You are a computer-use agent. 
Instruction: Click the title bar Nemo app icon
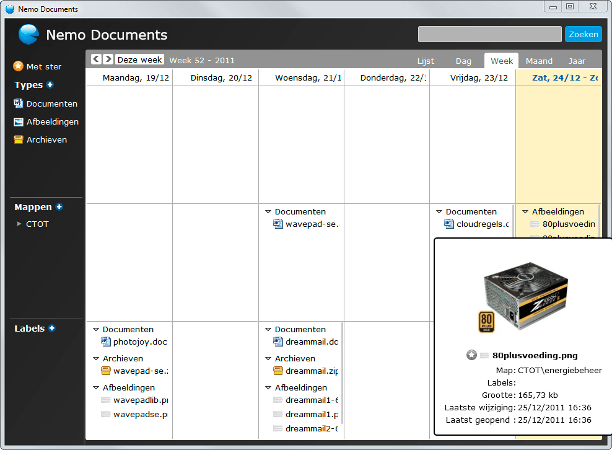10,9
